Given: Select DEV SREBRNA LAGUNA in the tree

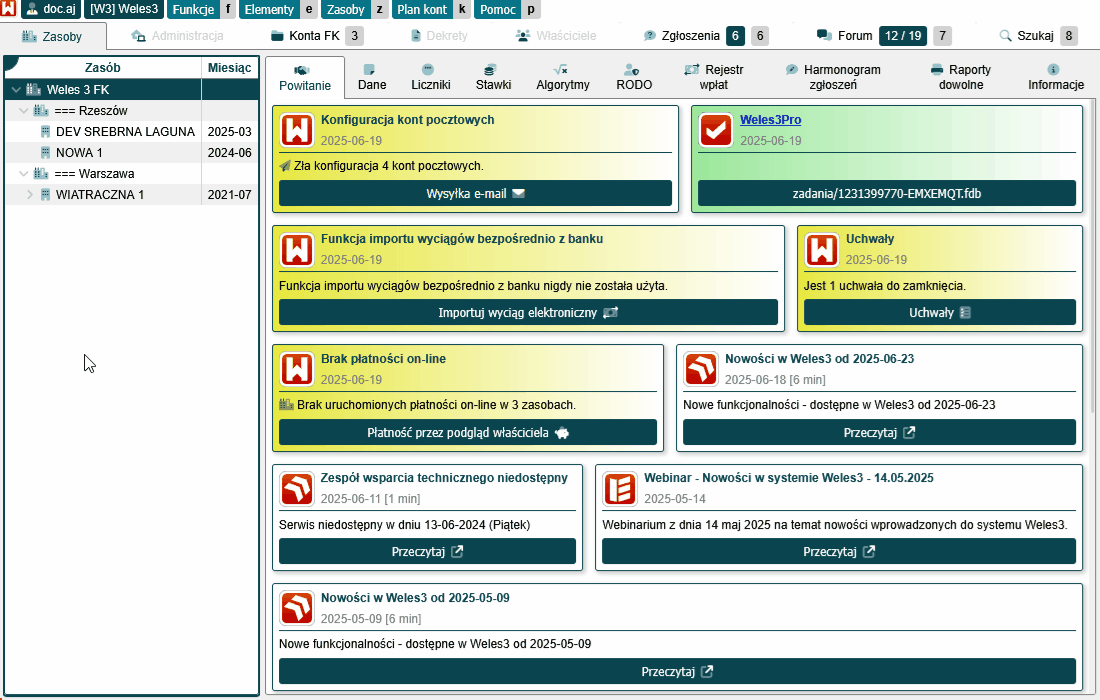Looking at the screenshot, I should click(125, 132).
